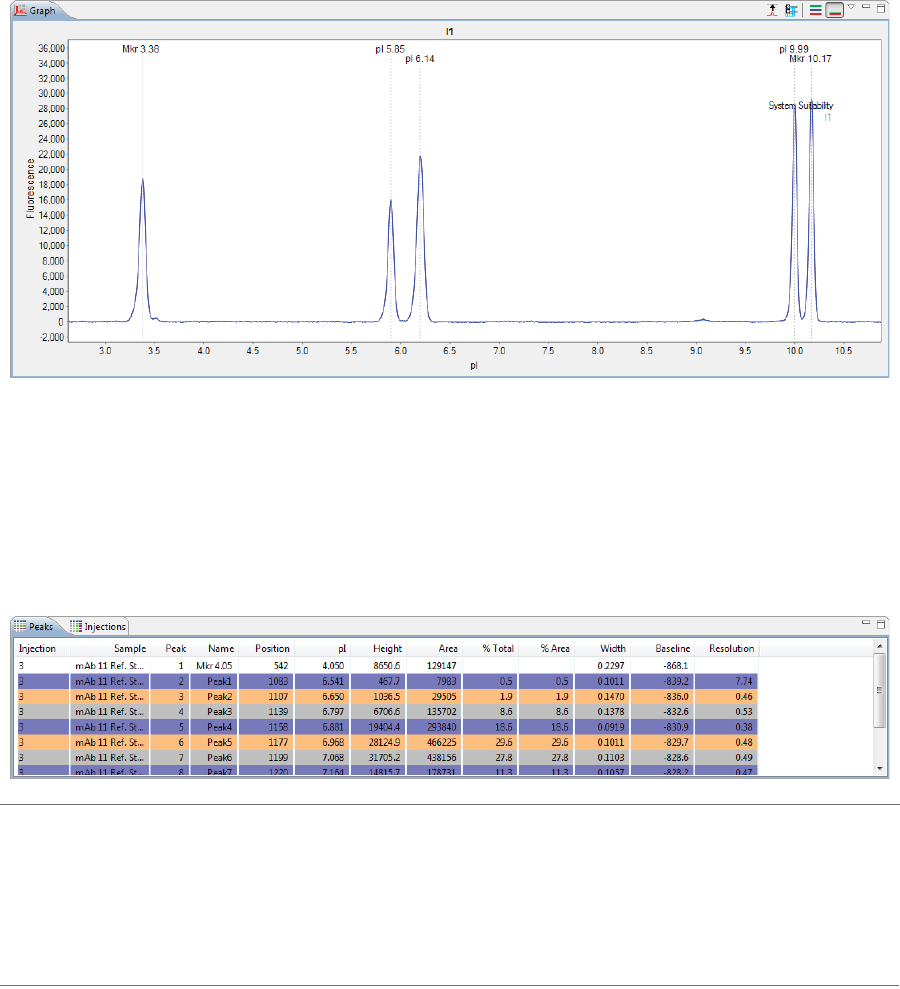
Task: Select the Peak1 row name cell
Action: click(x=214, y=681)
